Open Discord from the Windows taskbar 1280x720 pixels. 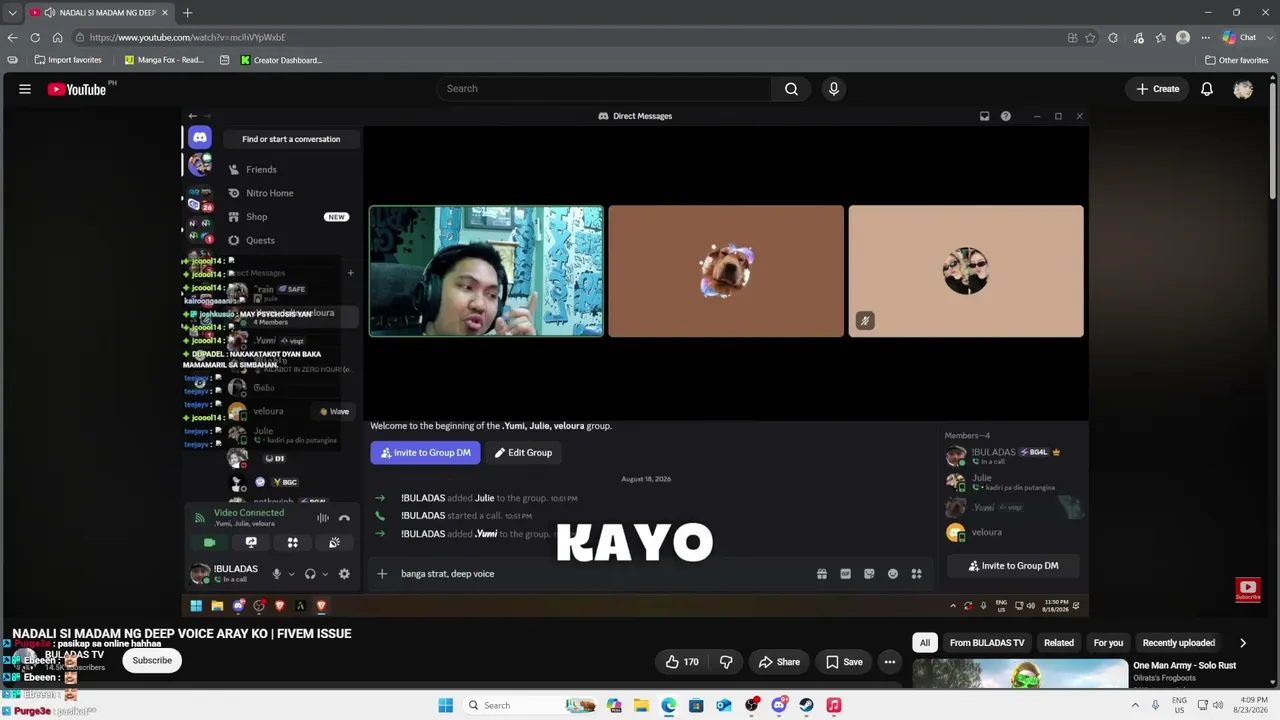tap(779, 705)
